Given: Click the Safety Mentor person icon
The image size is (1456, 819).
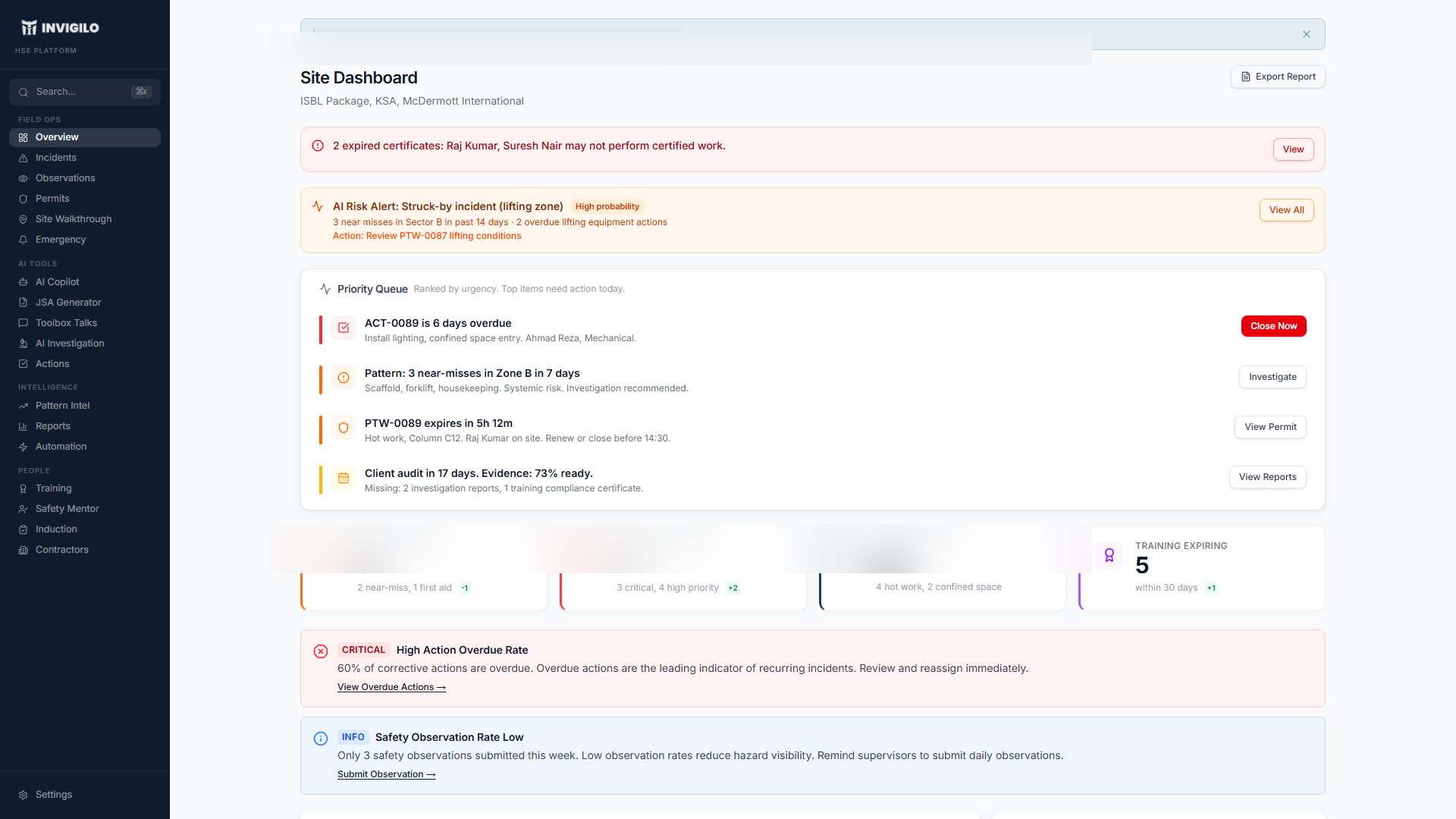Looking at the screenshot, I should point(24,510).
